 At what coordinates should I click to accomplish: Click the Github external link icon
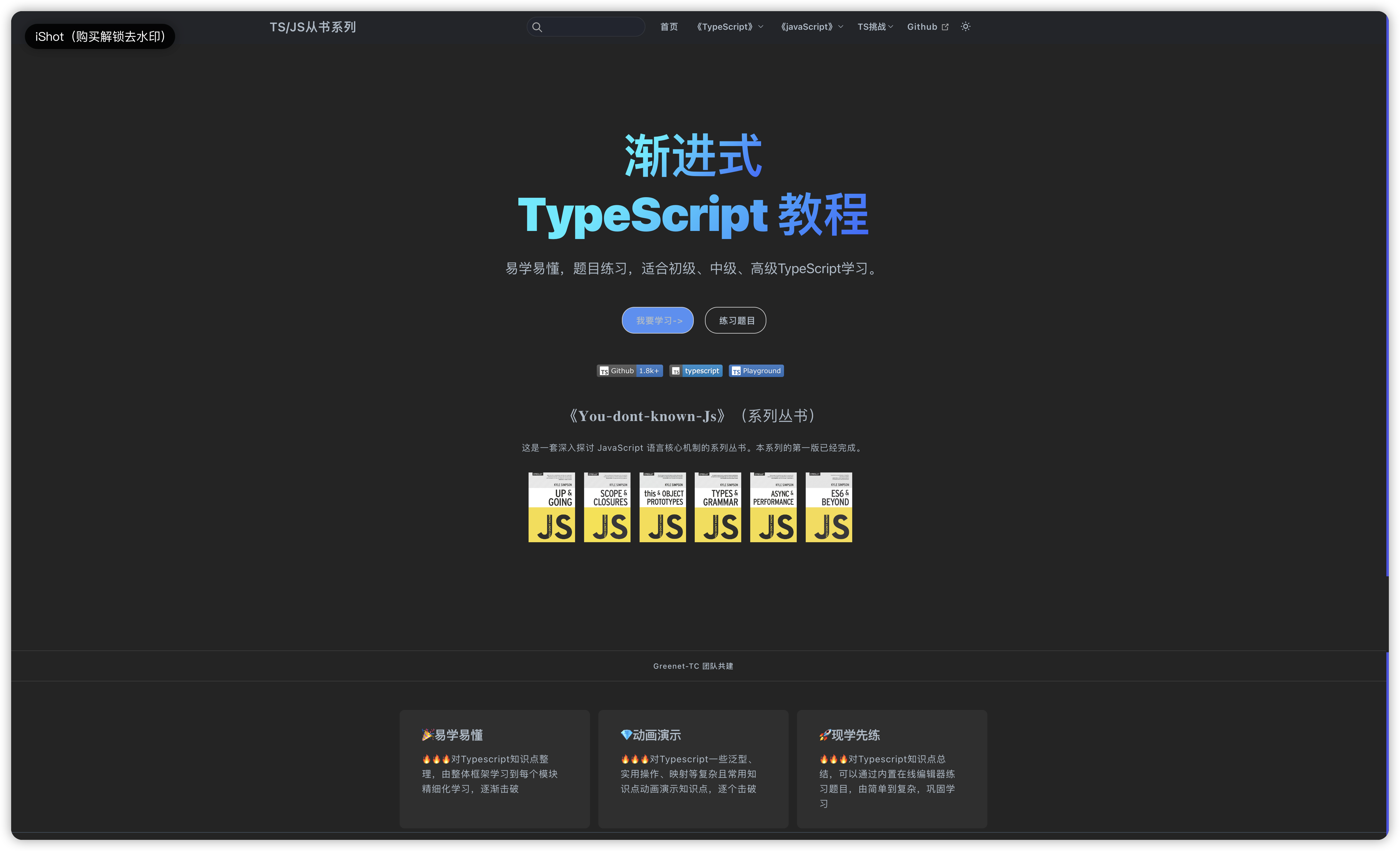point(945,27)
